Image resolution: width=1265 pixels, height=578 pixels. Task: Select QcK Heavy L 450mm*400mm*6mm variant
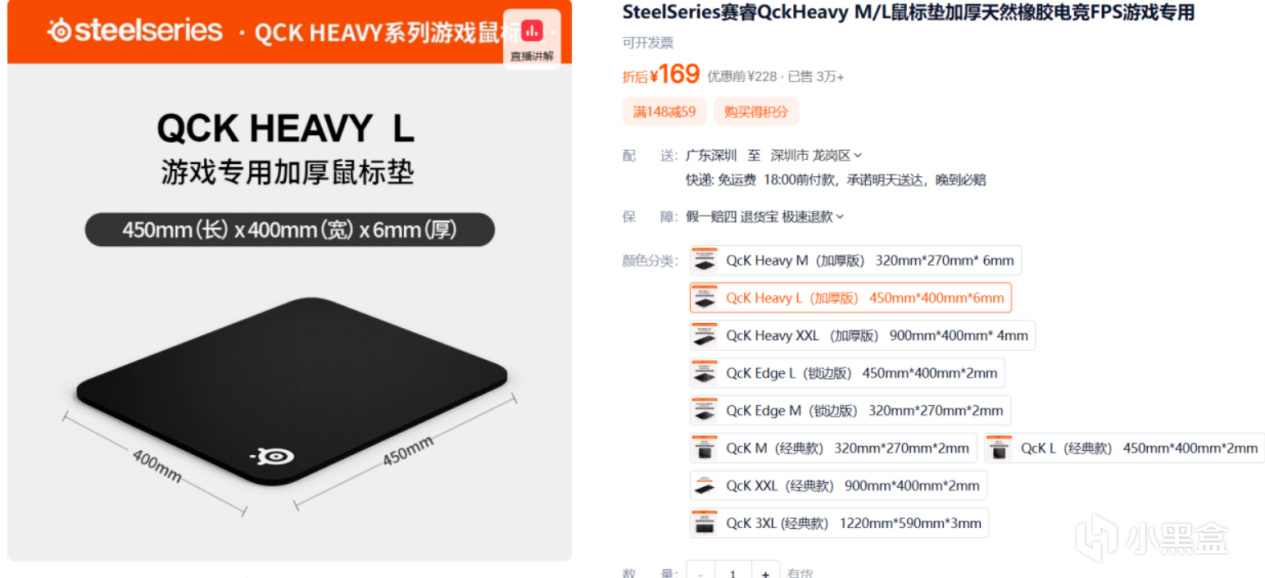[x=851, y=298]
